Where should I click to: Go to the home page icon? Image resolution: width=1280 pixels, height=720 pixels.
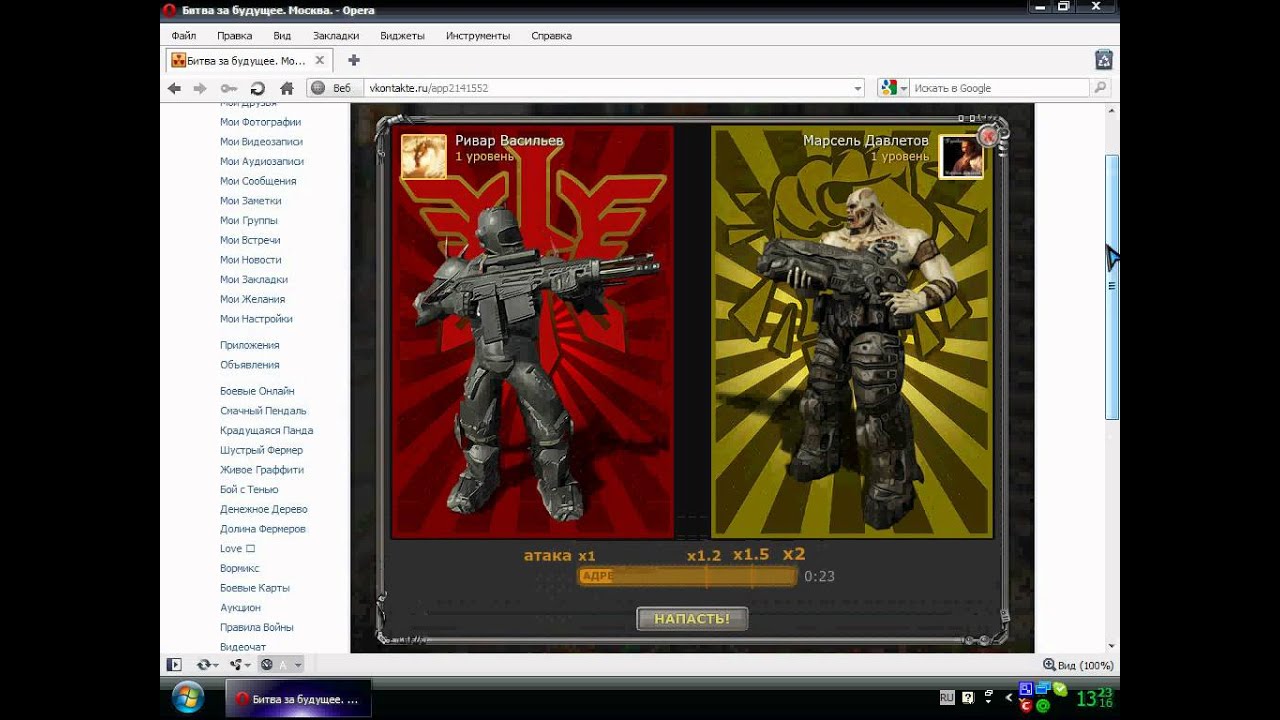point(286,88)
